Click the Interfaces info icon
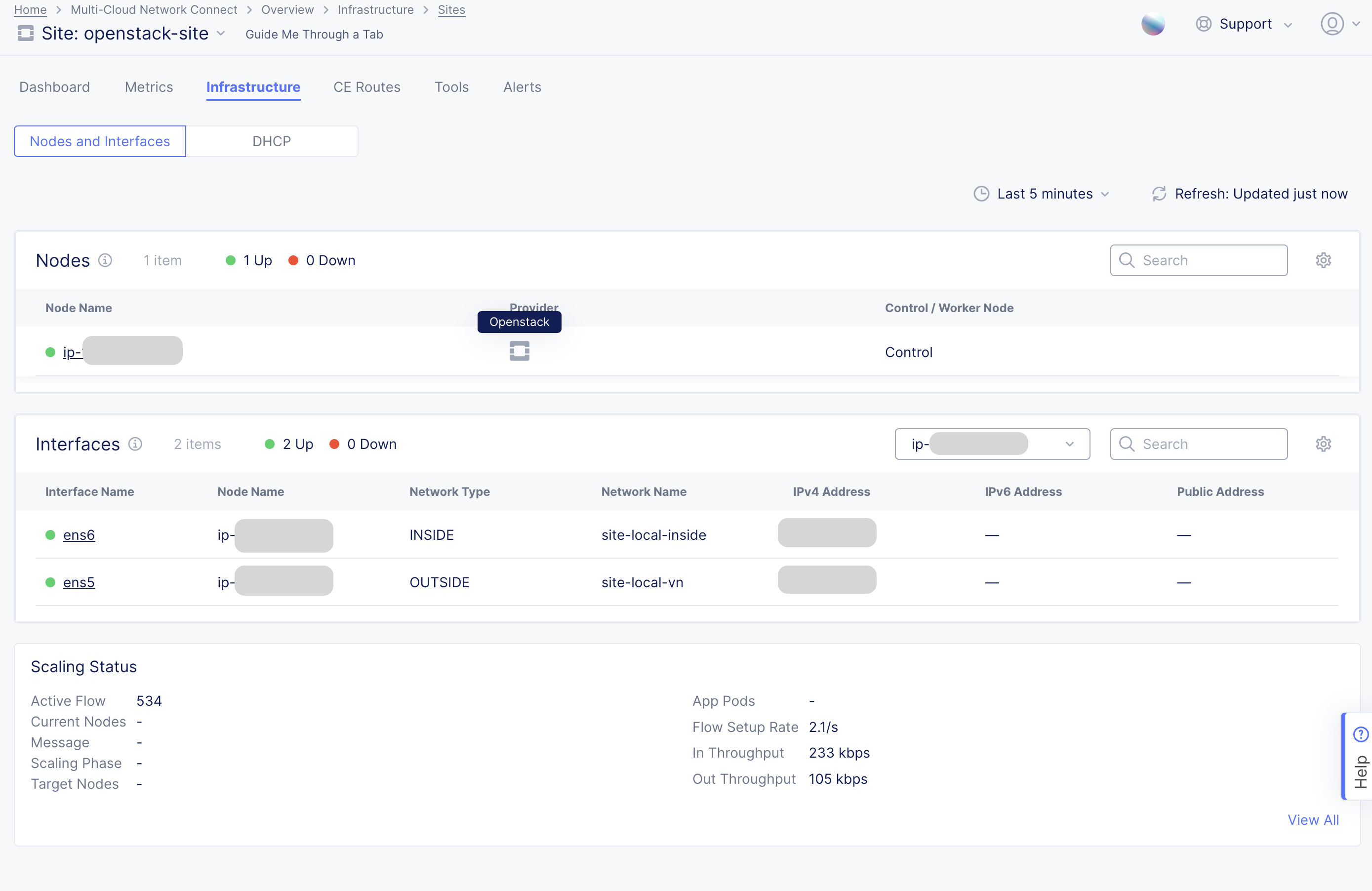1372x891 pixels. pos(135,444)
